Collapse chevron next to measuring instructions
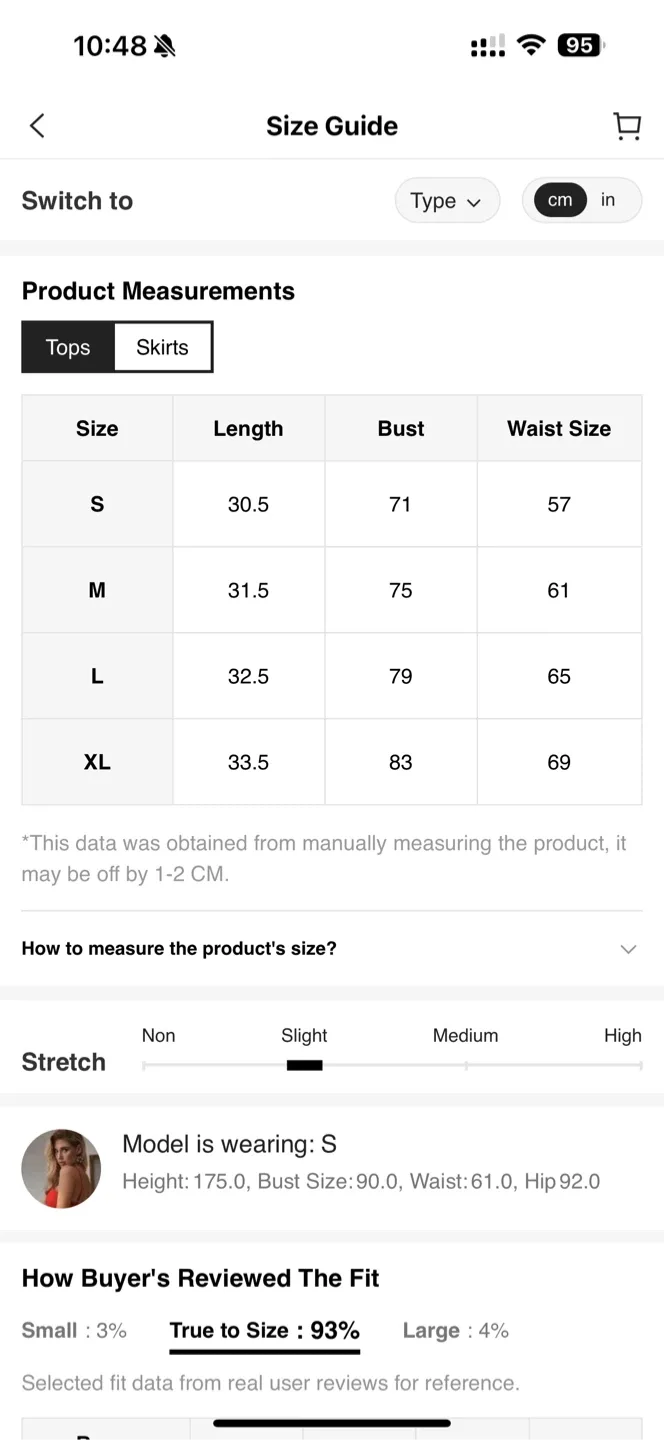This screenshot has height=1440, width=664. click(628, 949)
